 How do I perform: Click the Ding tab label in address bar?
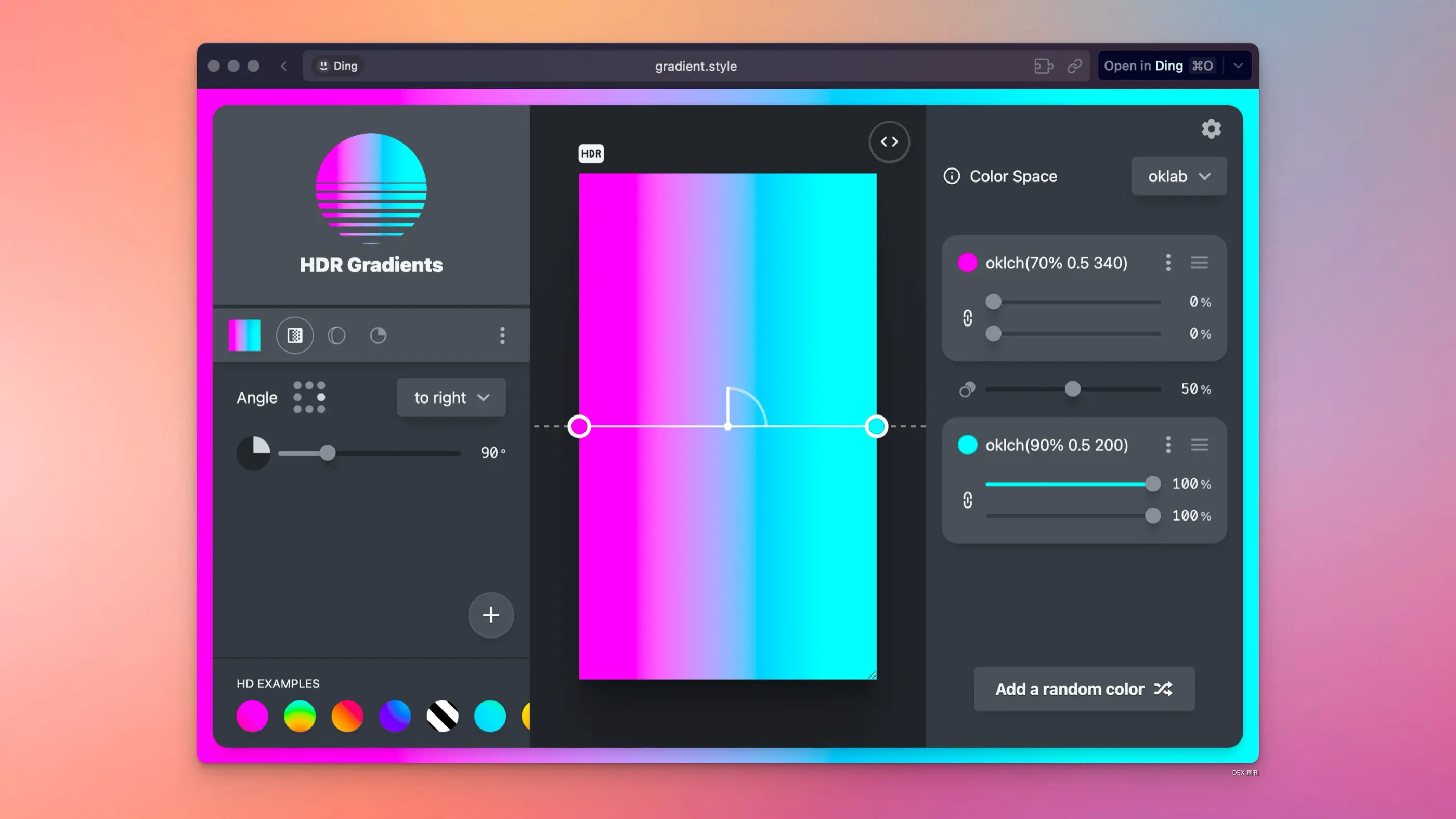point(338,66)
